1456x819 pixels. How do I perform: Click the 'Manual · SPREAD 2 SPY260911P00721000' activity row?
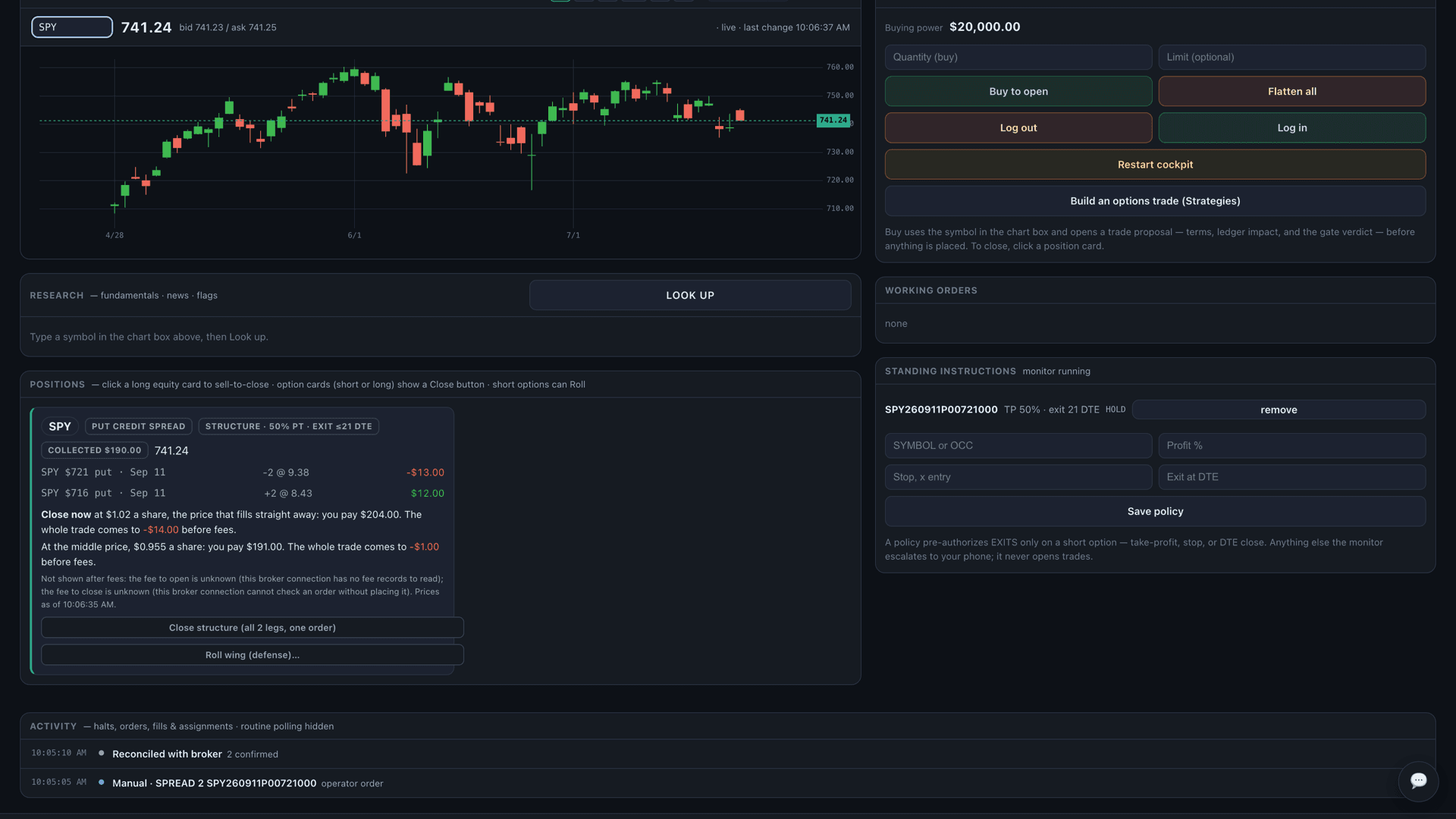(728, 783)
